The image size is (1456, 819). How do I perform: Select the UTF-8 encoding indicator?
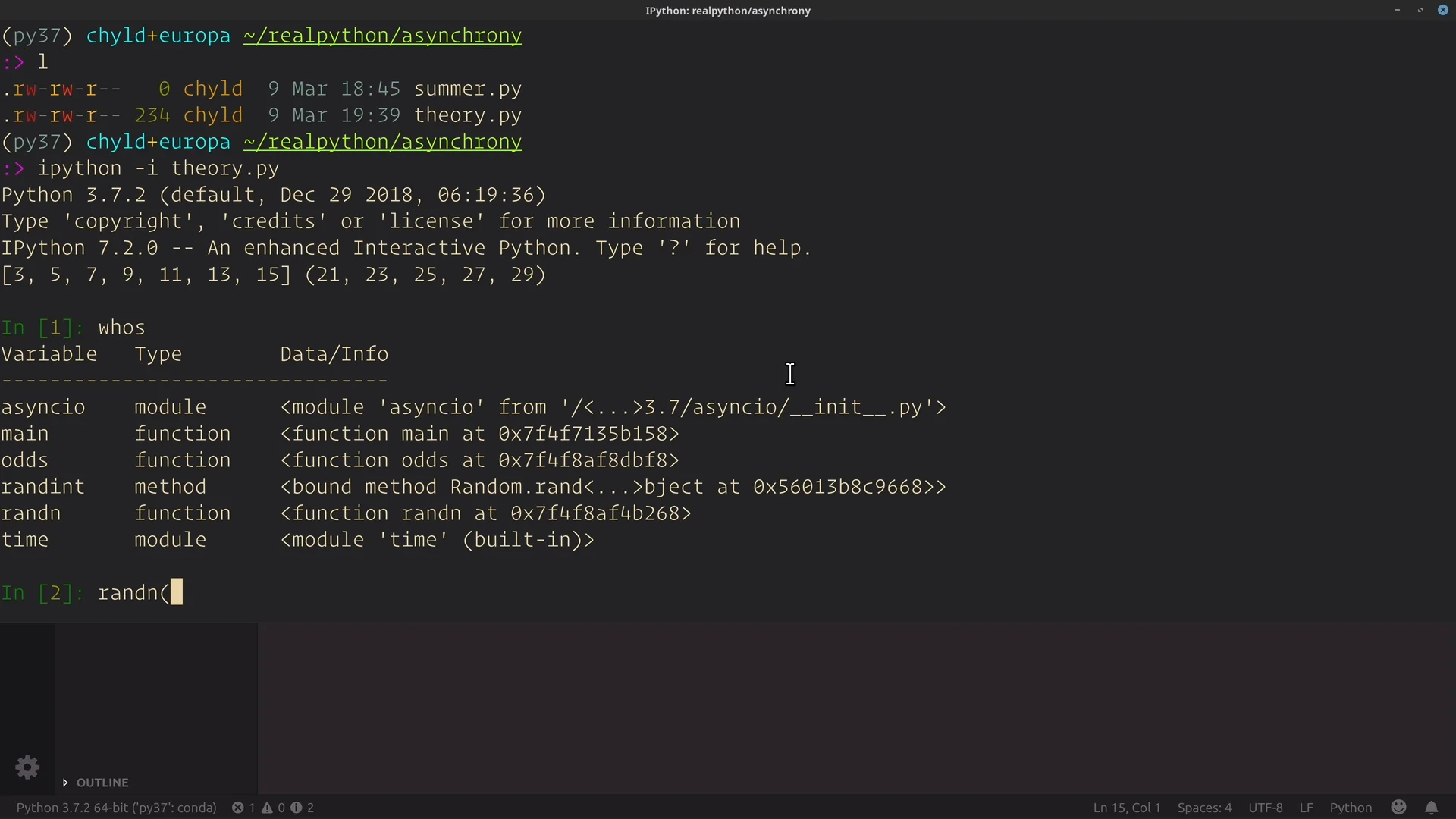click(x=1265, y=808)
